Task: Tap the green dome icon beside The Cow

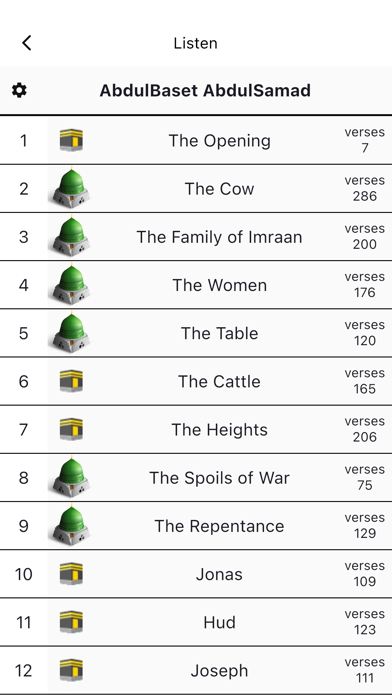Action: (71, 188)
